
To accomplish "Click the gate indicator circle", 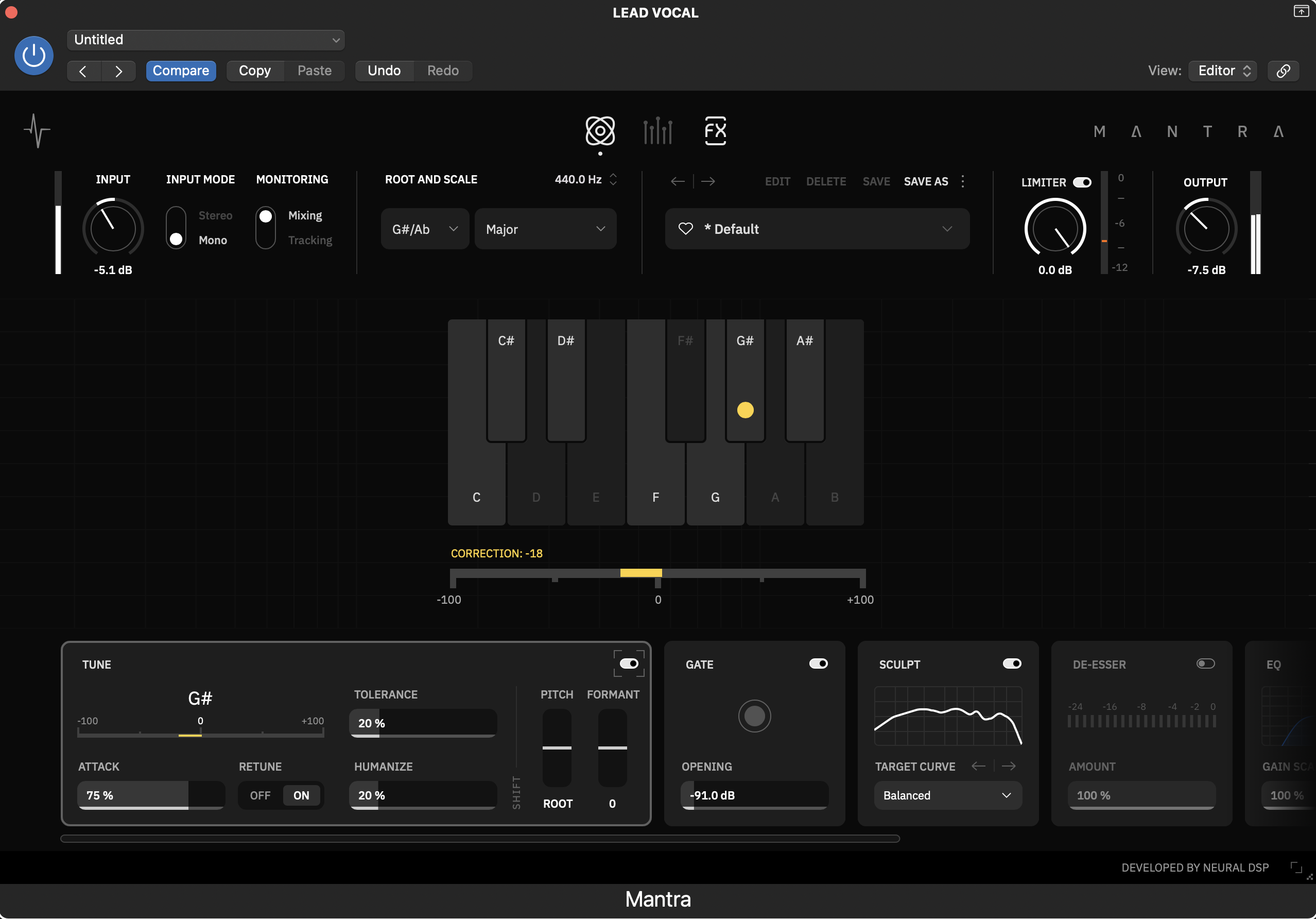I will click(754, 716).
